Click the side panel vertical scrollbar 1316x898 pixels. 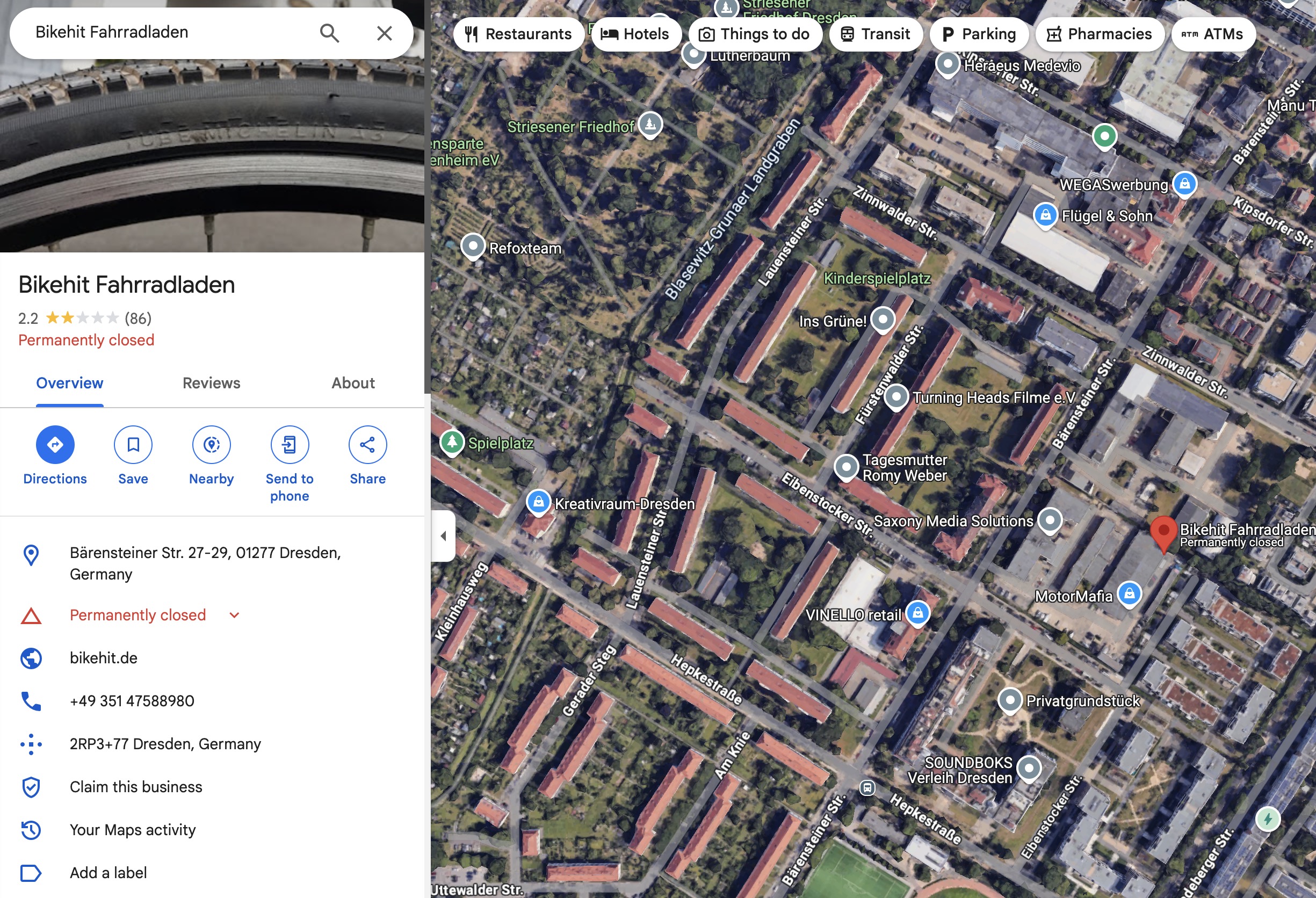click(428, 197)
